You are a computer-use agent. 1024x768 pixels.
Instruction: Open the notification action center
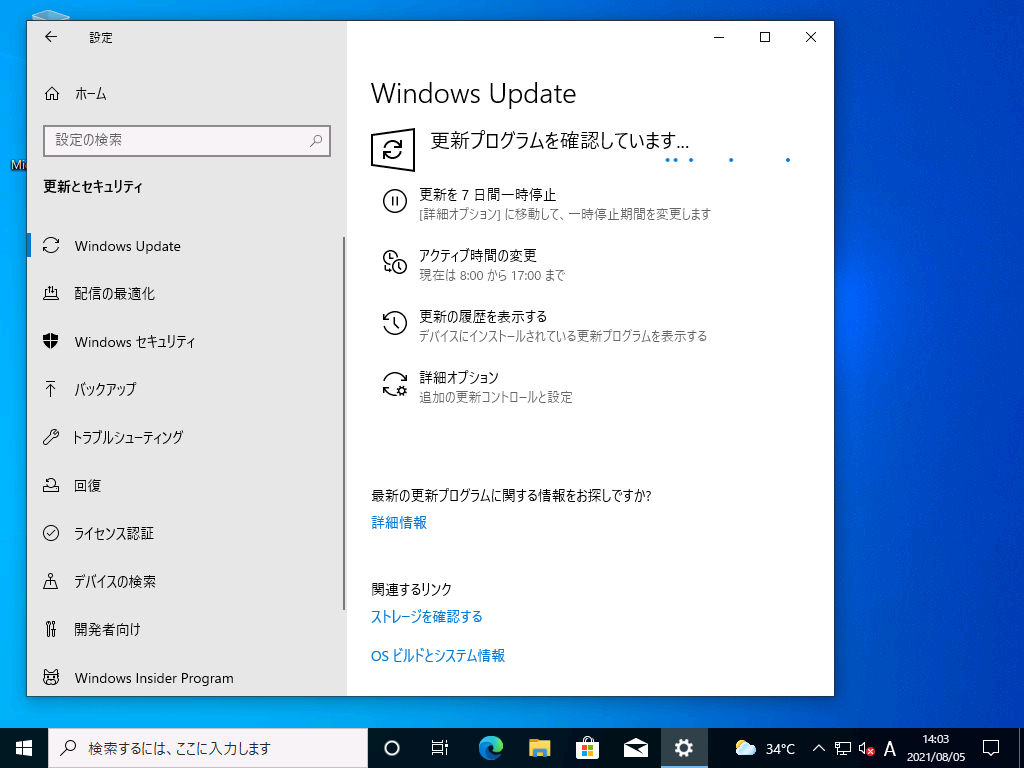click(991, 748)
